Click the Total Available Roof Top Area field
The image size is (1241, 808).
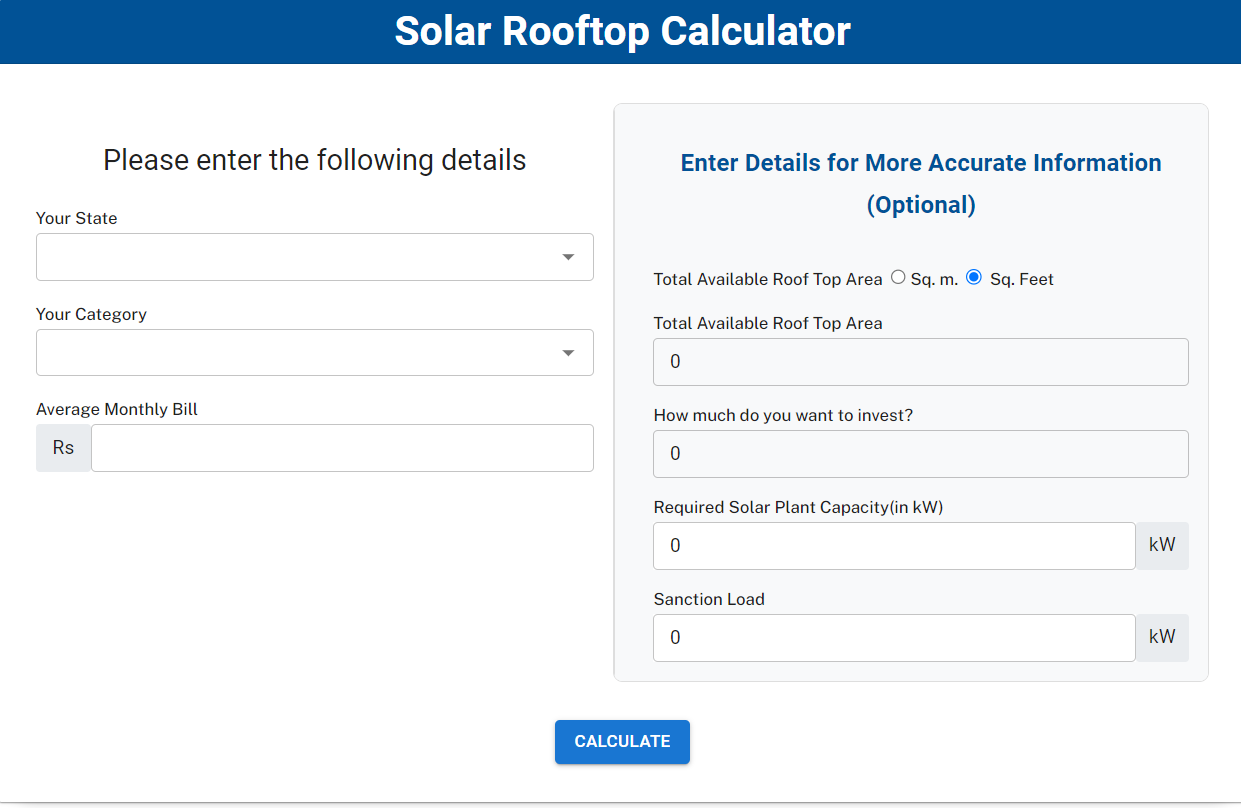[x=921, y=362]
